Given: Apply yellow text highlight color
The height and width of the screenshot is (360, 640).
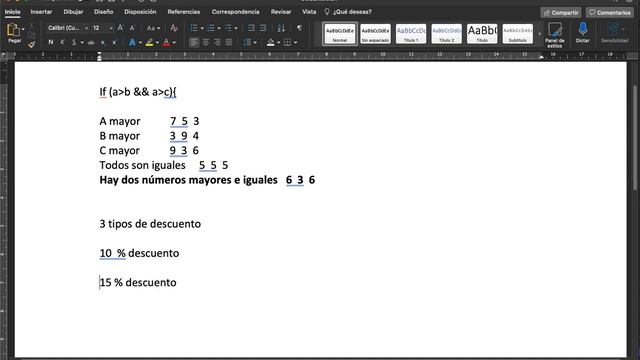Looking at the screenshot, I should (149, 42).
